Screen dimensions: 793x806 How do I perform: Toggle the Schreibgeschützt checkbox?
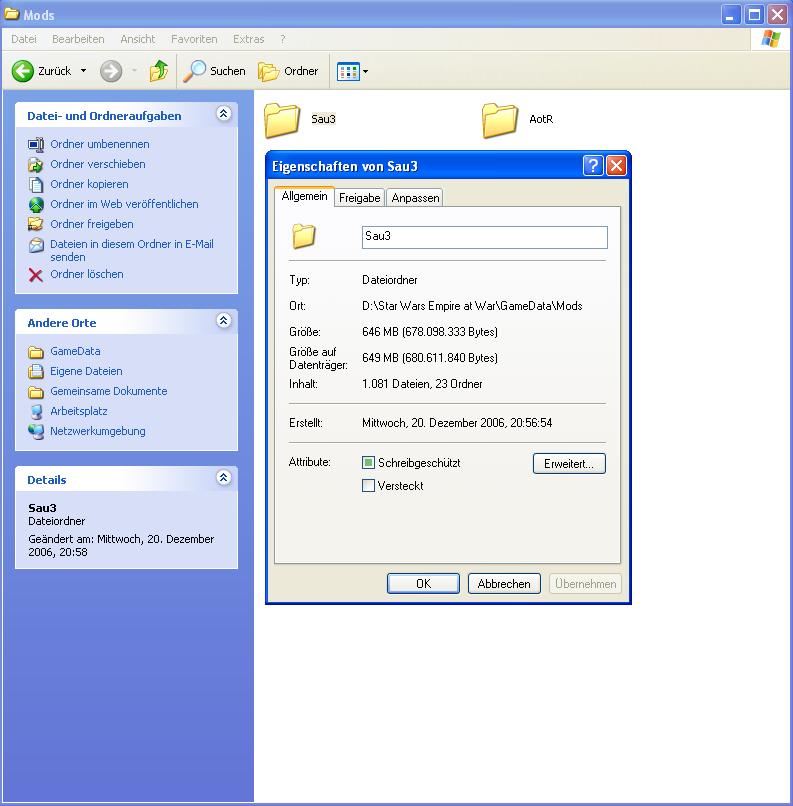point(368,463)
